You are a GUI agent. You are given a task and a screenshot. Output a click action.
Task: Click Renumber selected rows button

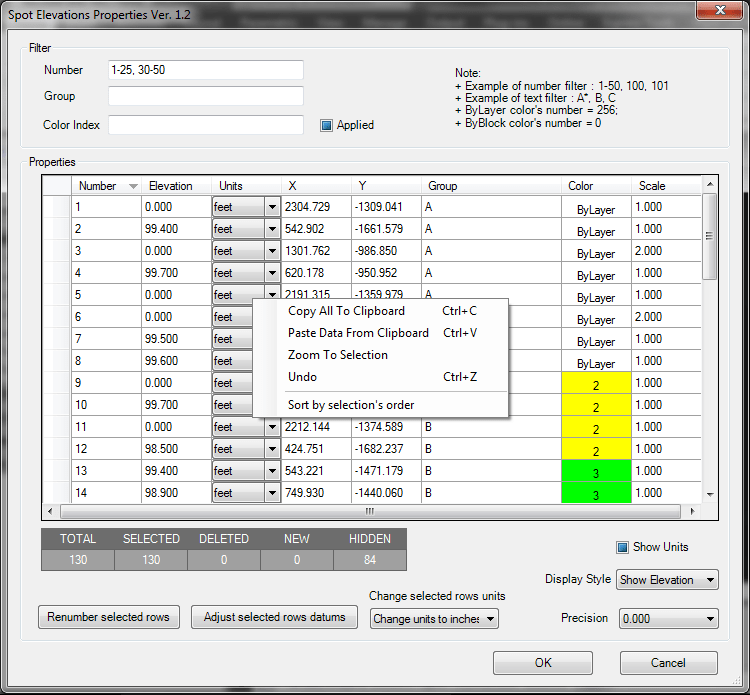[109, 617]
